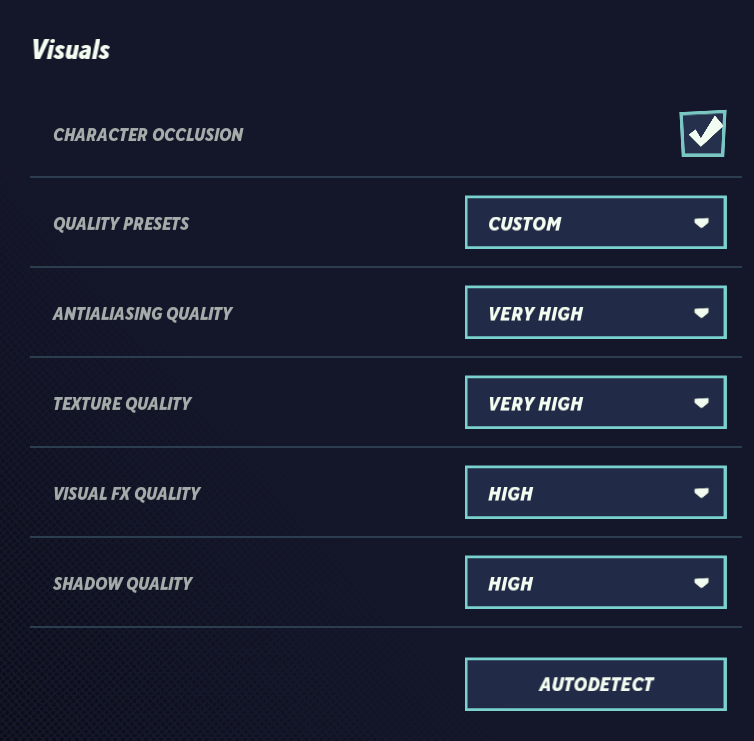
Task: Click the Shadow Quality label text
Action: [x=122, y=584]
